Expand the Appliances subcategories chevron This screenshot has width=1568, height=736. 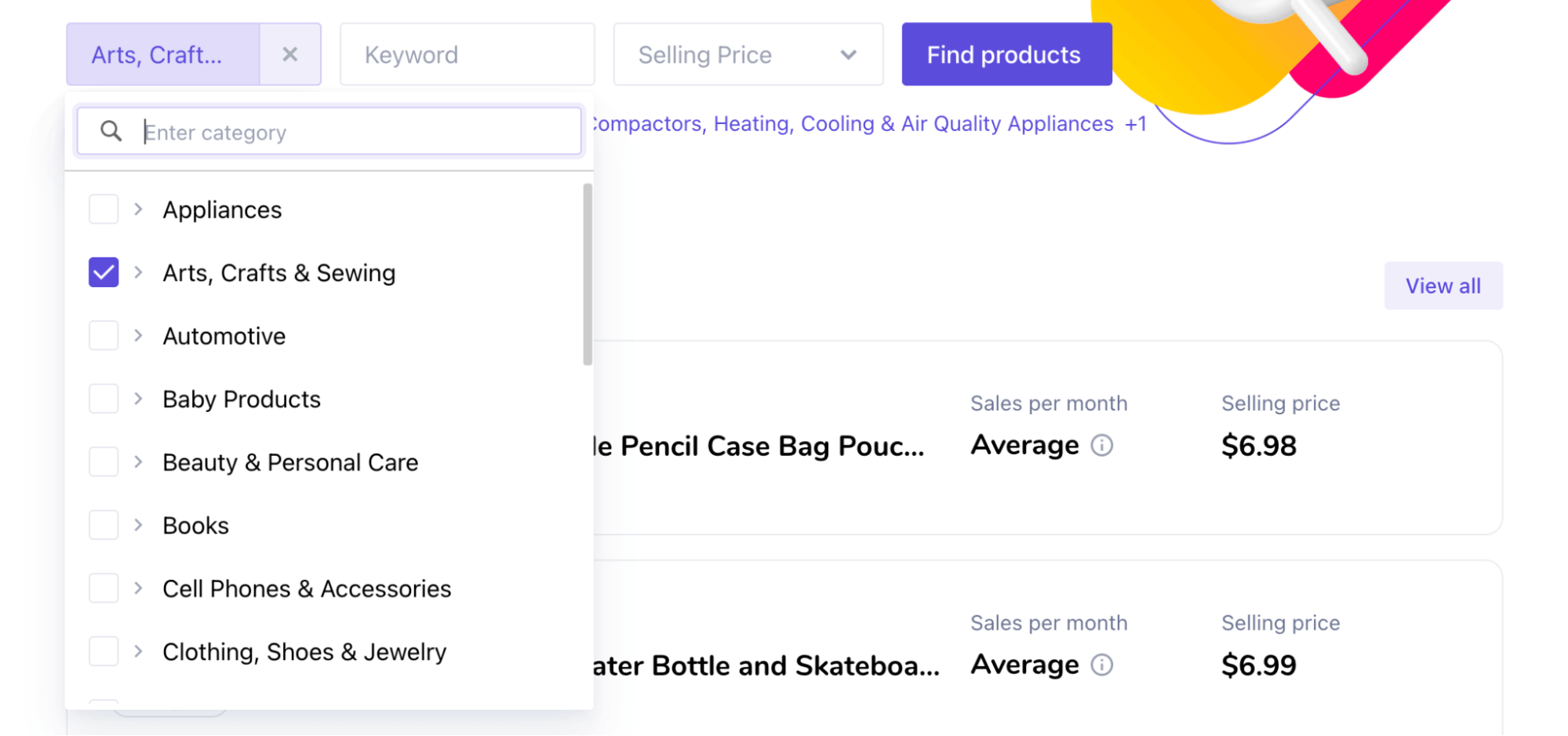(139, 210)
